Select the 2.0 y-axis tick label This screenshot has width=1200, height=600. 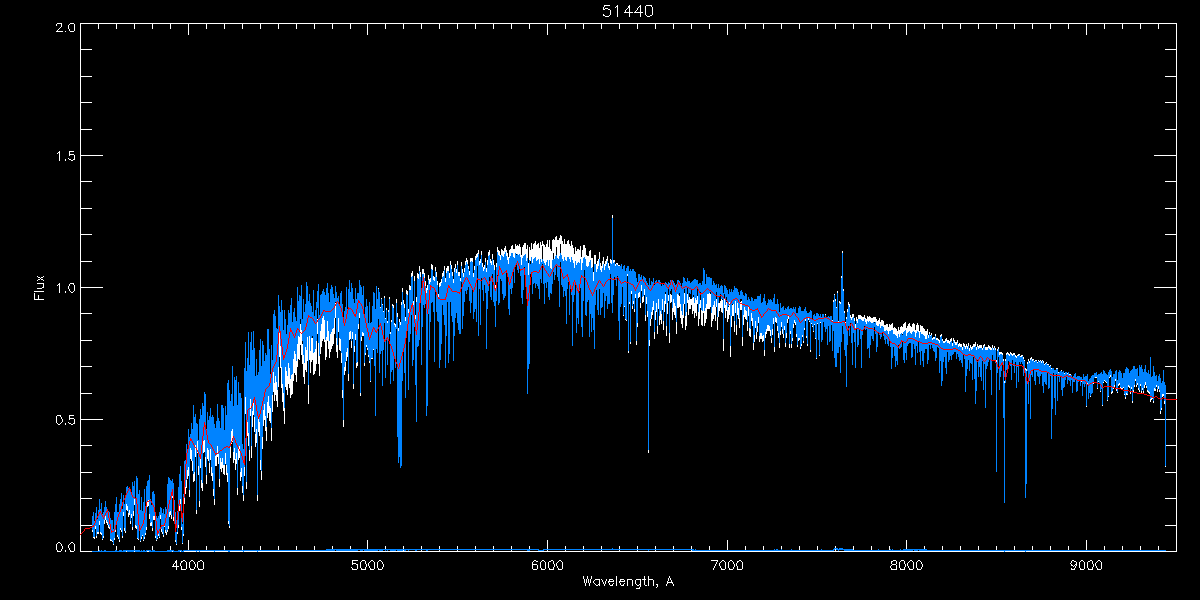(x=65, y=27)
